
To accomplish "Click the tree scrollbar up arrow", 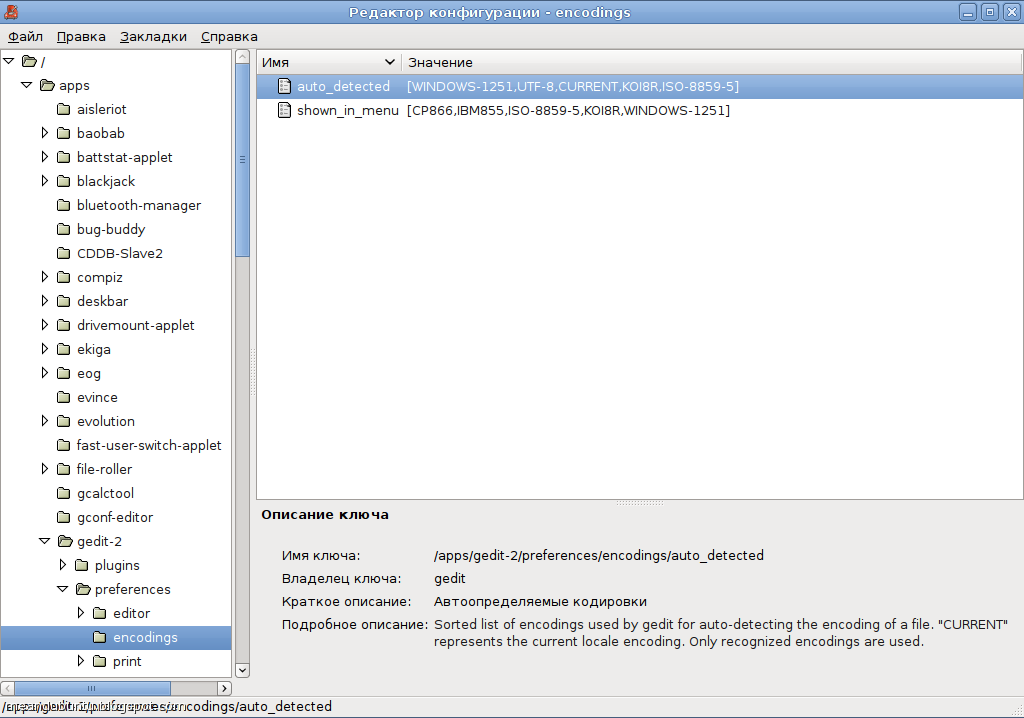I will [242, 57].
